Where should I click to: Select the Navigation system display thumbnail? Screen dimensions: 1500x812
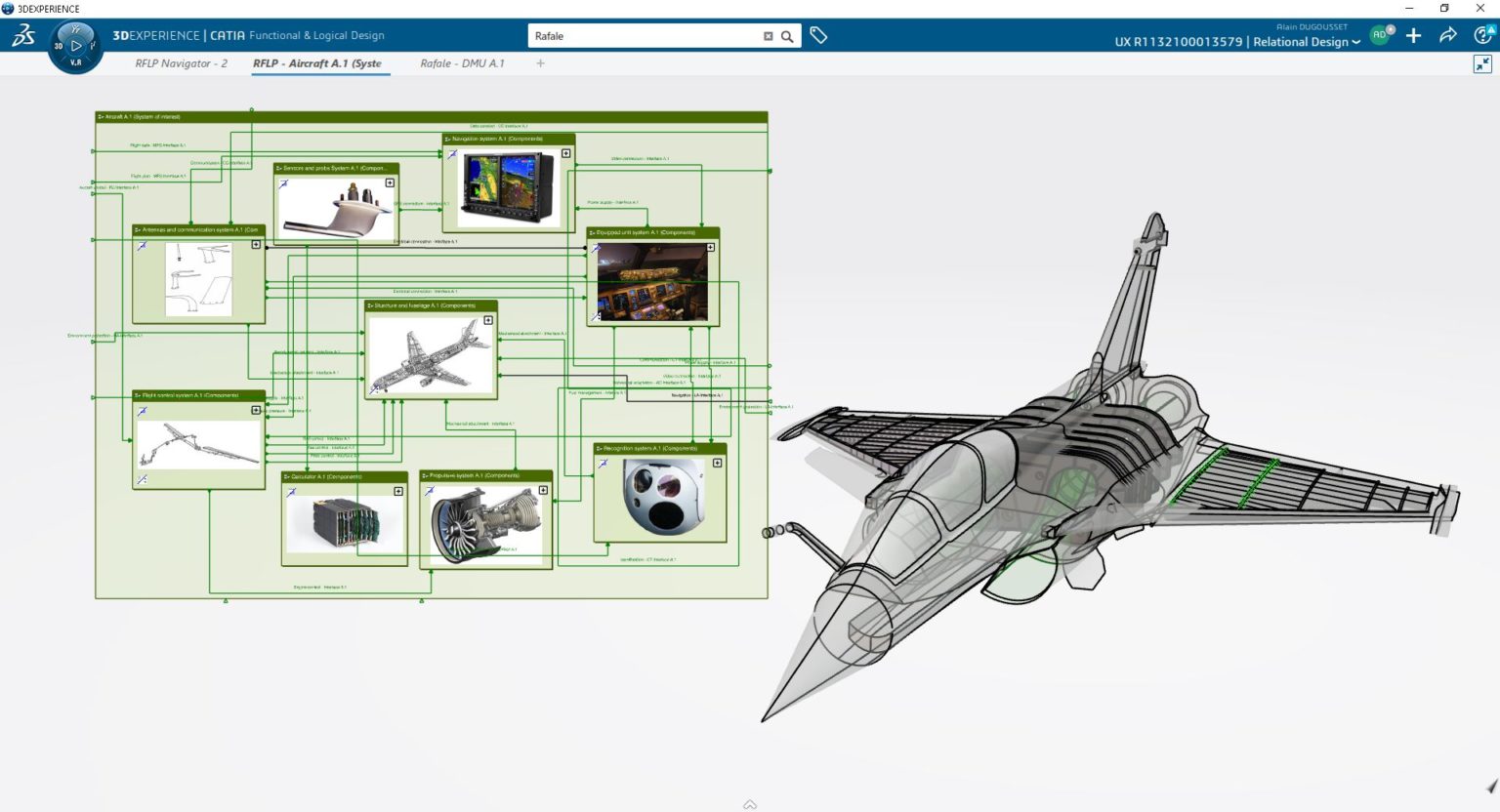coord(508,187)
